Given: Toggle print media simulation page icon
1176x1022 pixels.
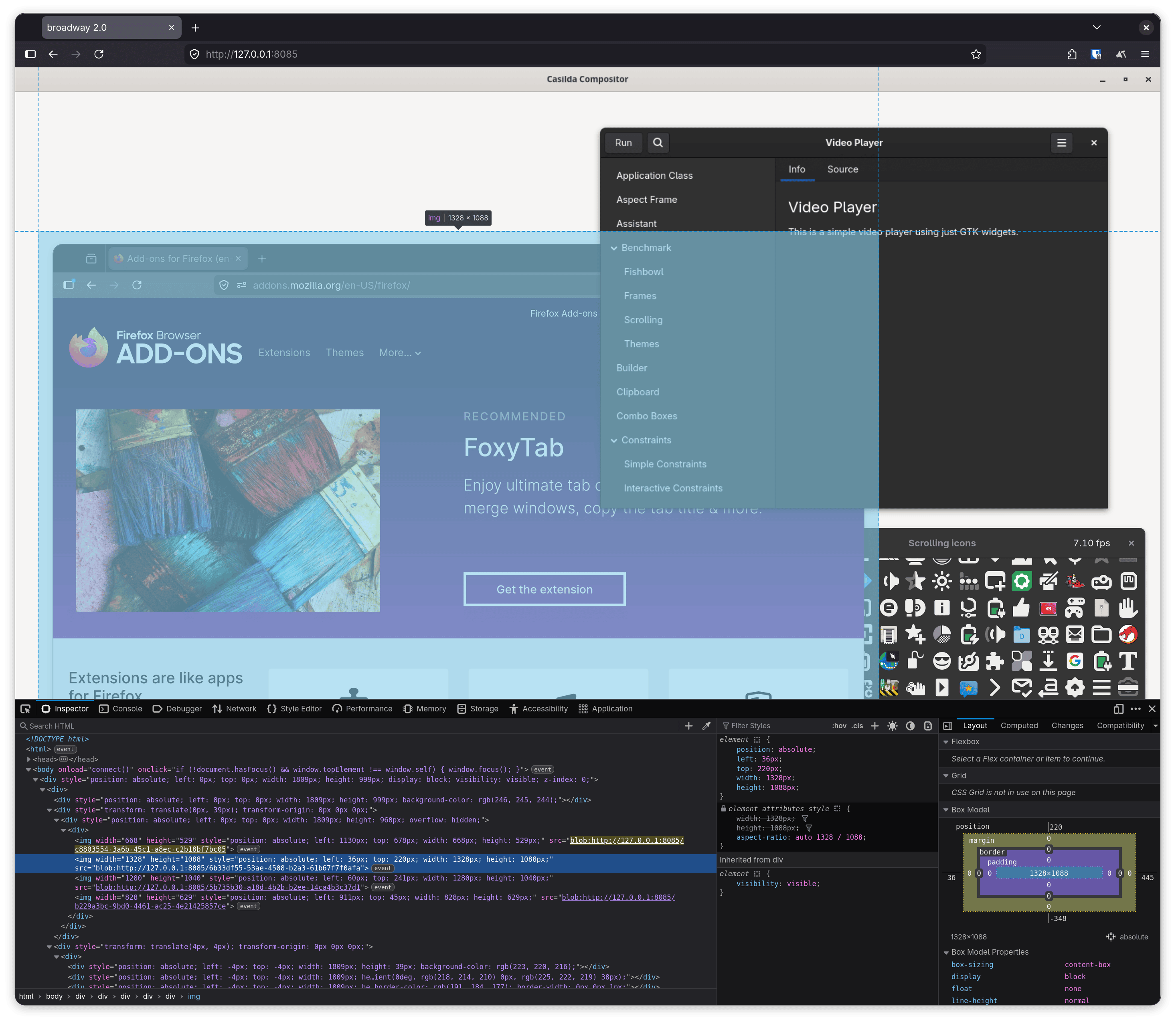Looking at the screenshot, I should [928, 726].
